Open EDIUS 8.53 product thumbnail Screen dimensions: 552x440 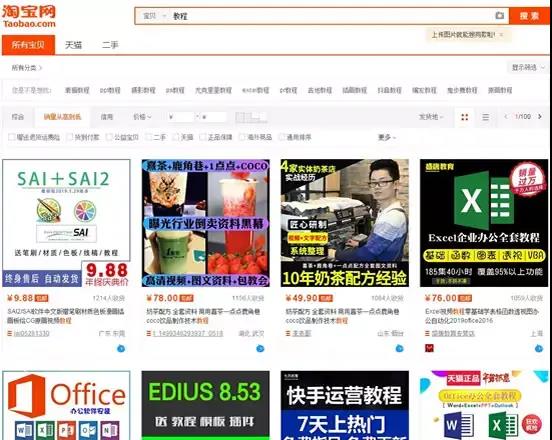(206, 405)
